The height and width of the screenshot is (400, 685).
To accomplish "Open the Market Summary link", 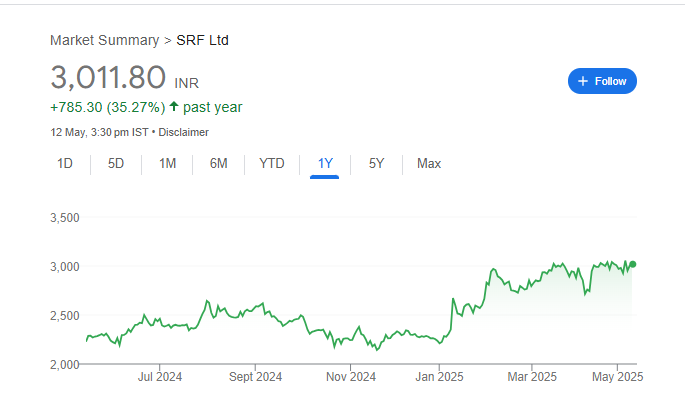I will pyautogui.click(x=104, y=40).
